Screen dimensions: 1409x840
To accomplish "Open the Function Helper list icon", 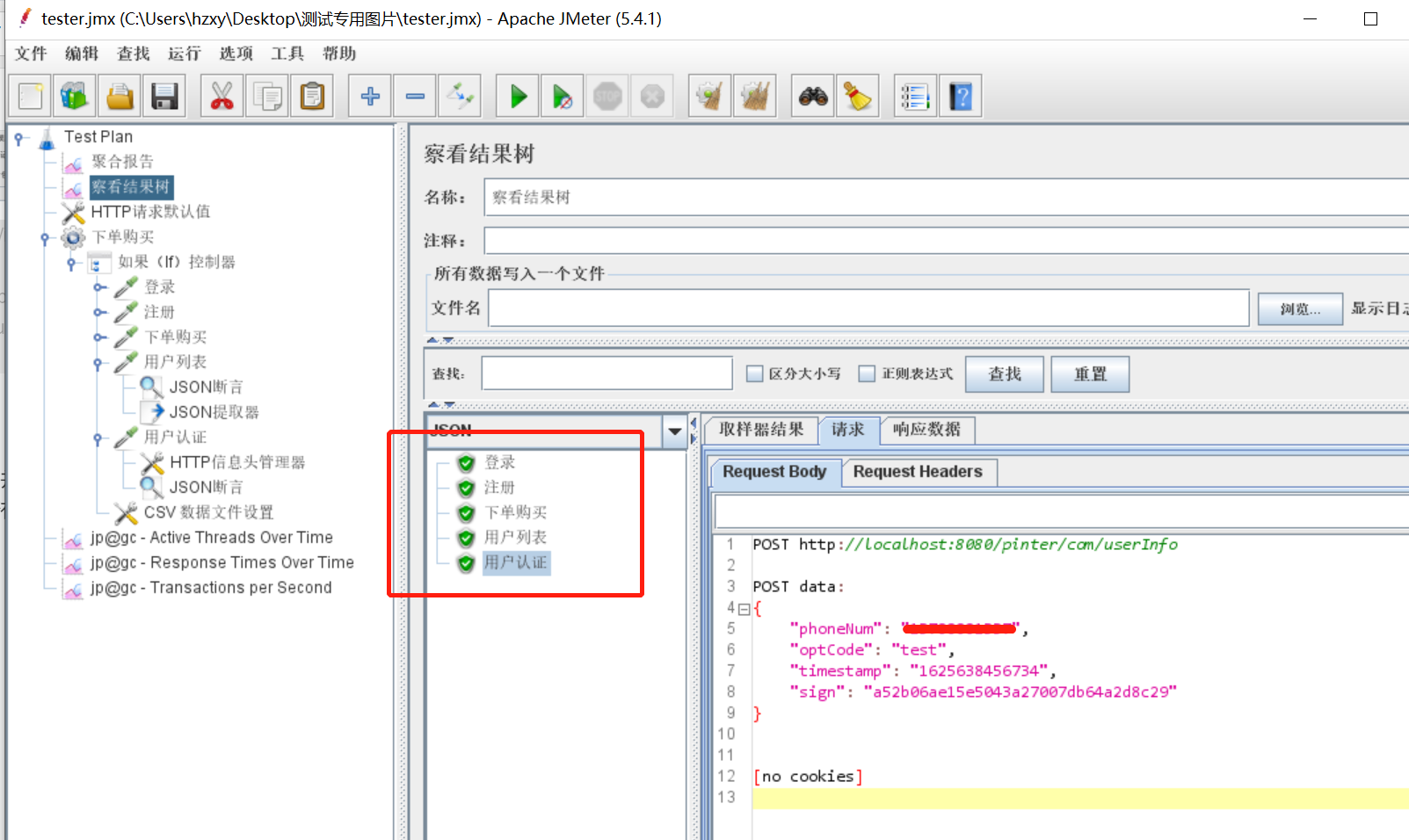I will click(916, 96).
